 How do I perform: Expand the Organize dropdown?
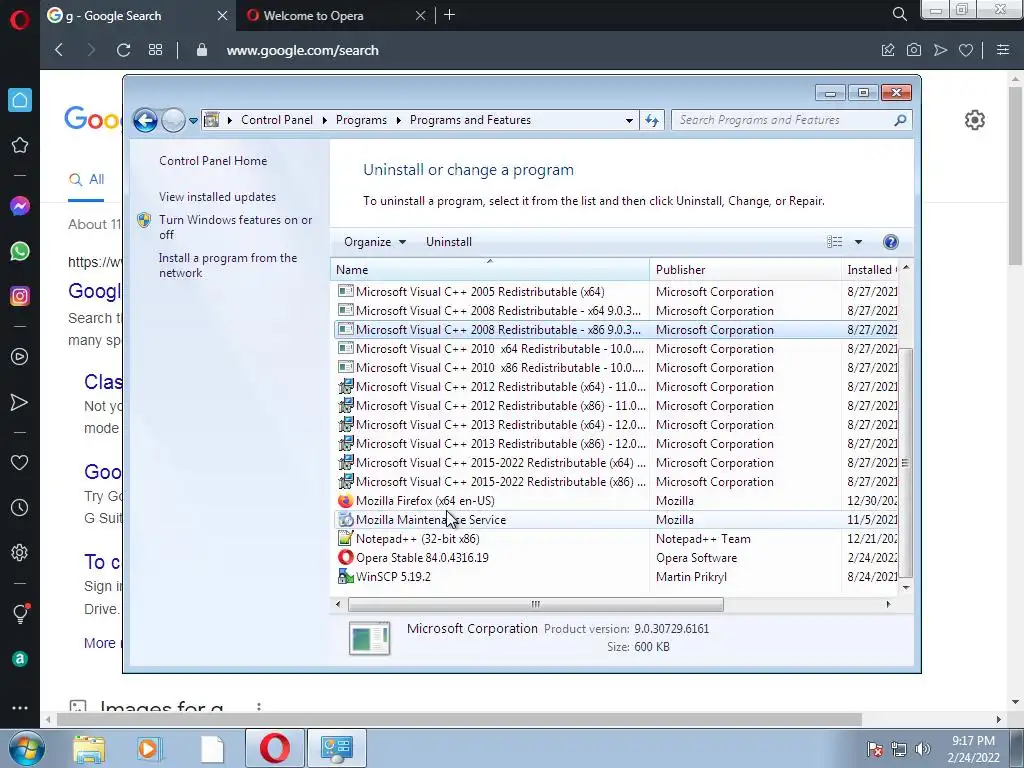tap(375, 242)
